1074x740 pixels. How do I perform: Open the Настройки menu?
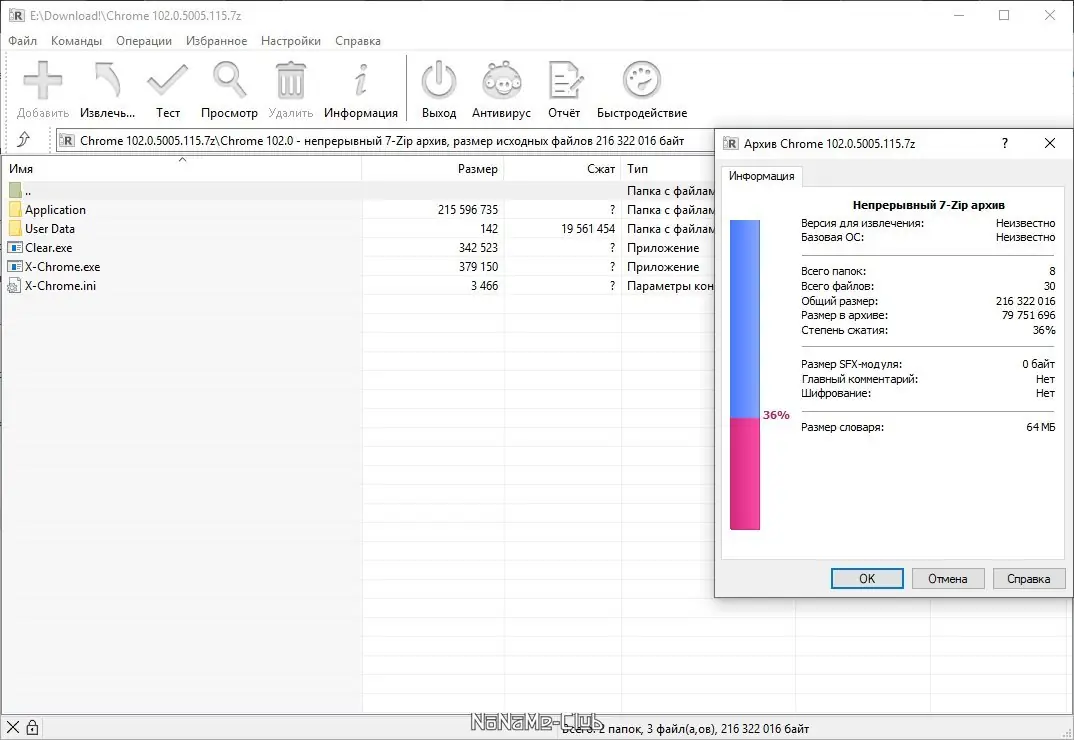pos(290,41)
